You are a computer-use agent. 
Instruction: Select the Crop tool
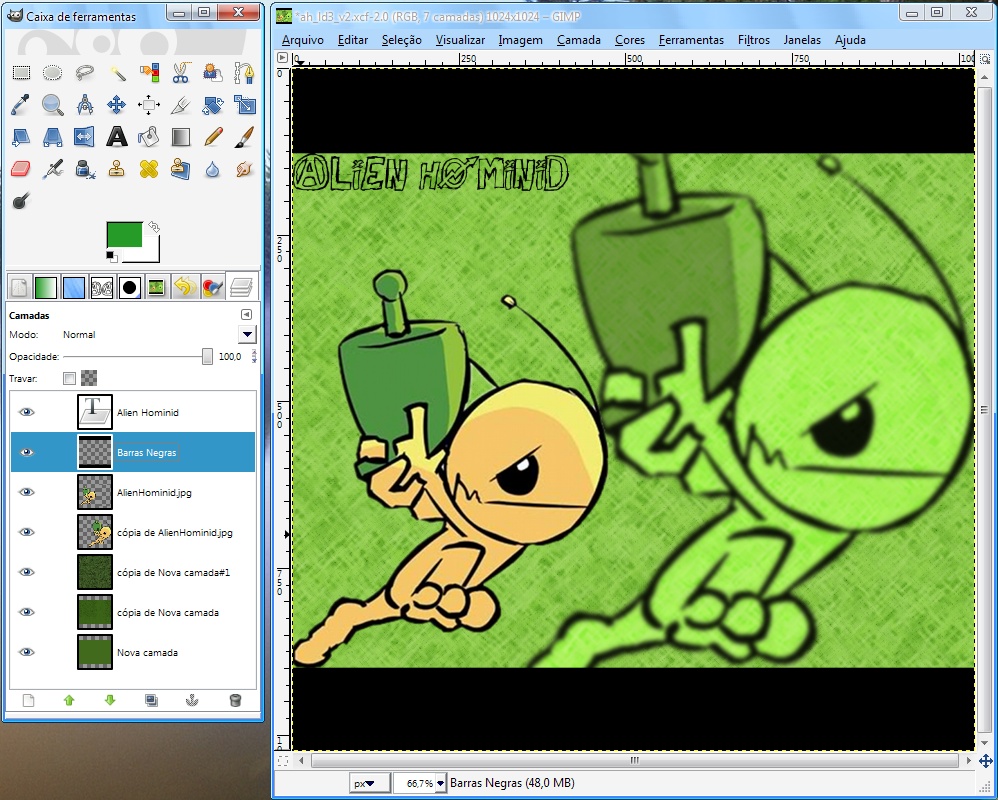tap(181, 104)
